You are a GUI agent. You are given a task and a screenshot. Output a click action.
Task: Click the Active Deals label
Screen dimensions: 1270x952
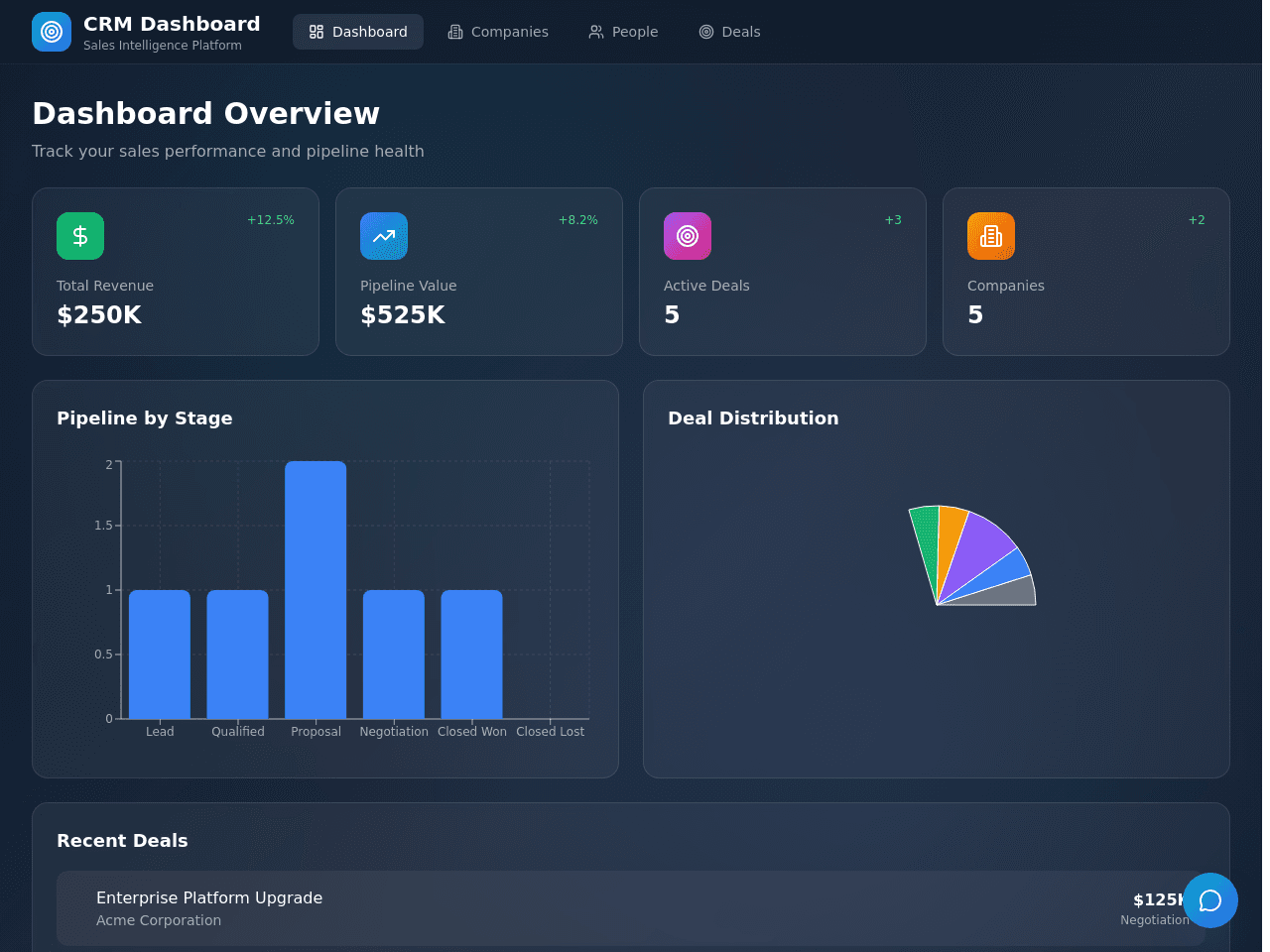(706, 286)
